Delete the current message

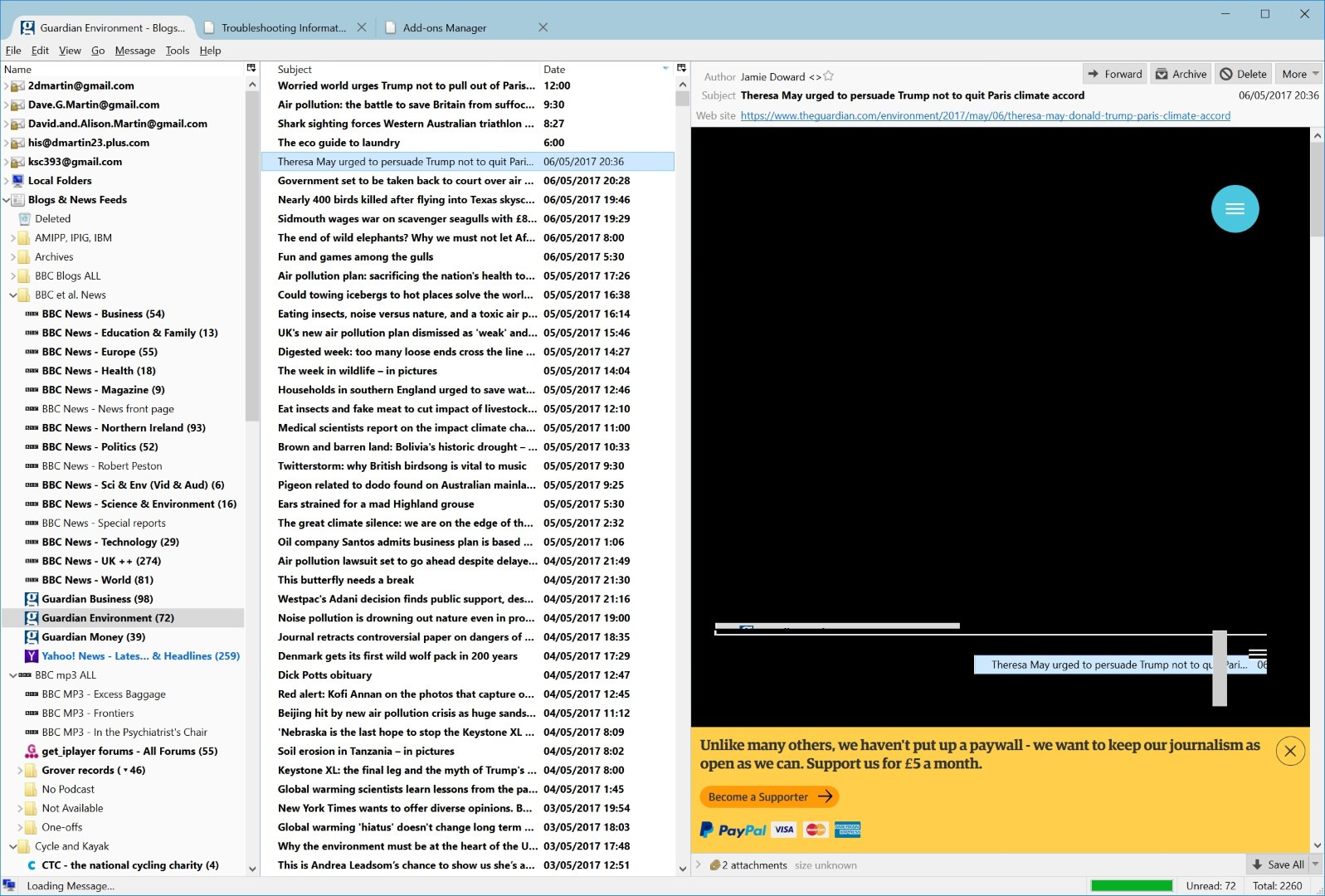pyautogui.click(x=1243, y=74)
